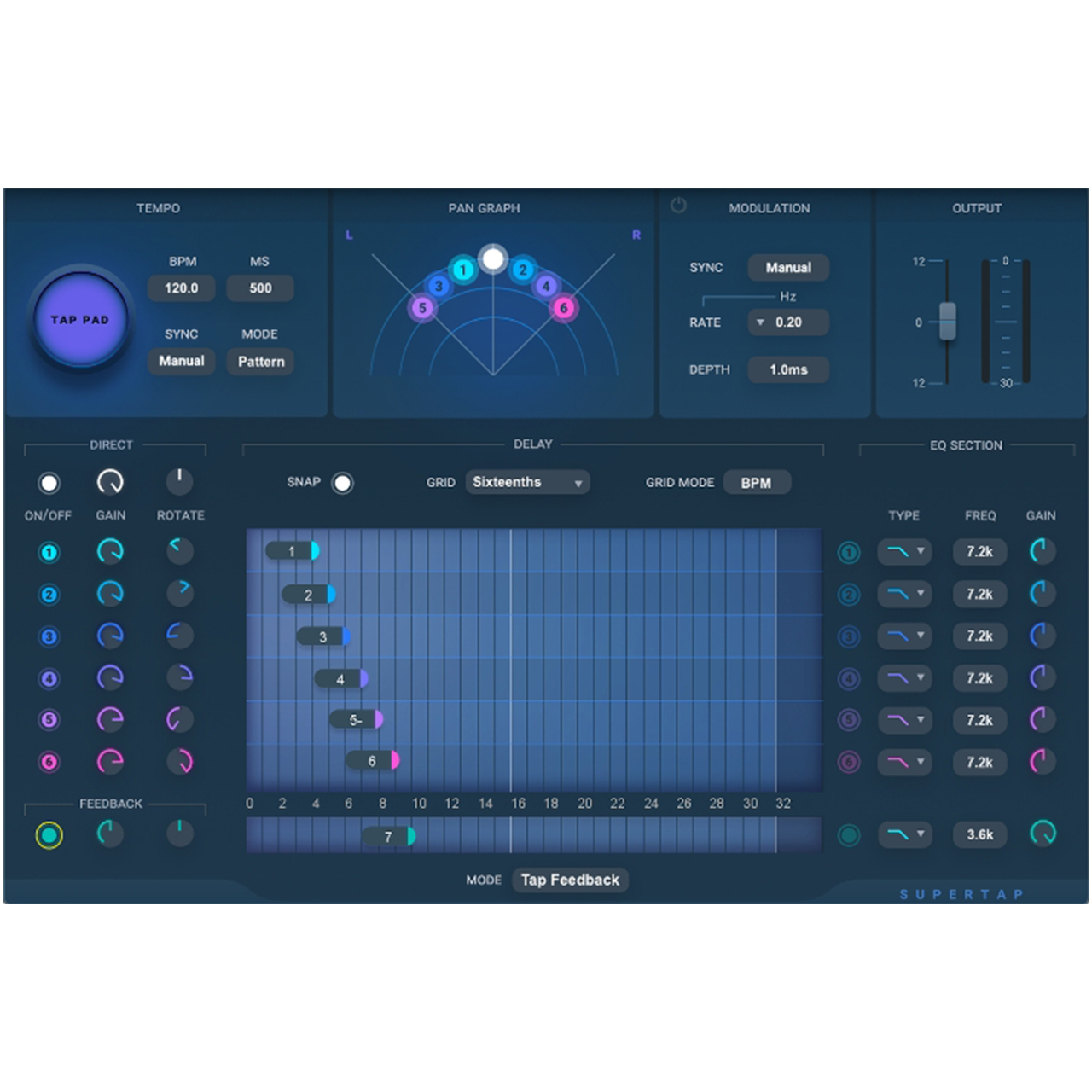Click the modulation power icon
Screen dimensions: 1092x1092
[x=678, y=206]
